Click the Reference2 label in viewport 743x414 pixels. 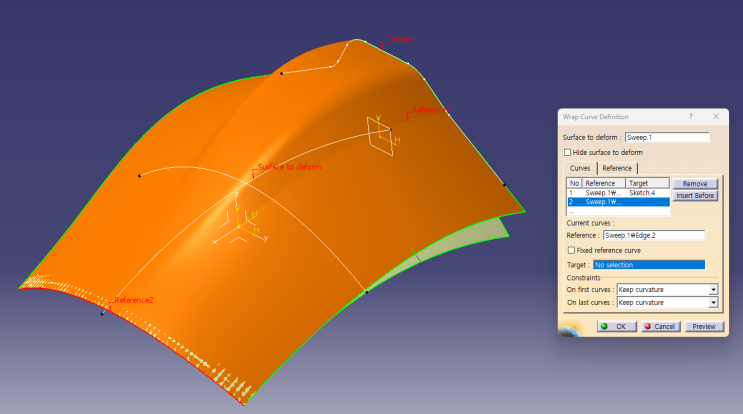click(x=134, y=300)
